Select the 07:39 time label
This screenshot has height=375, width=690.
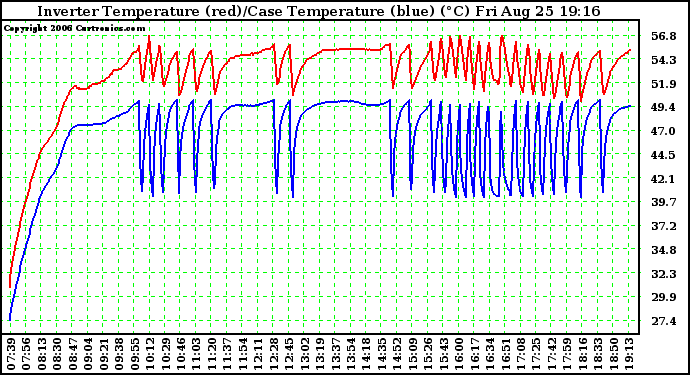(11, 354)
